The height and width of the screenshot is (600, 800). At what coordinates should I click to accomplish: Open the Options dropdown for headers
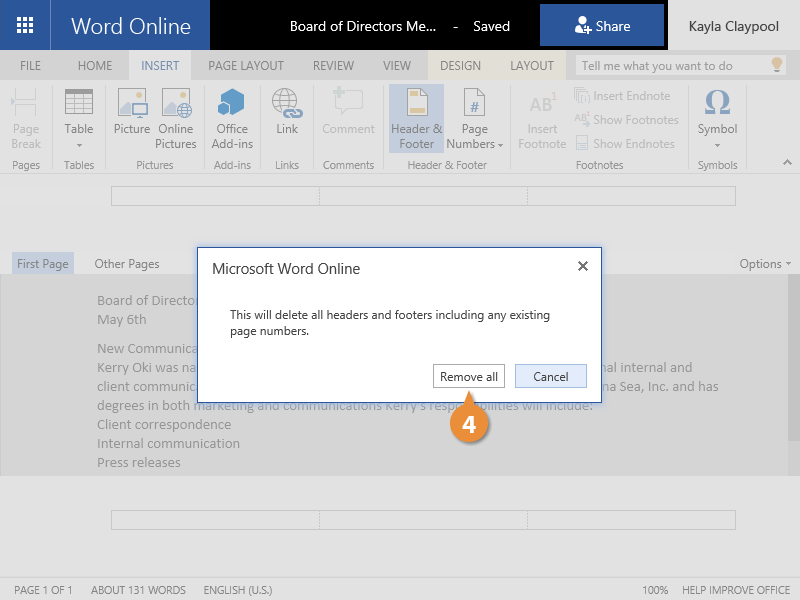click(765, 264)
